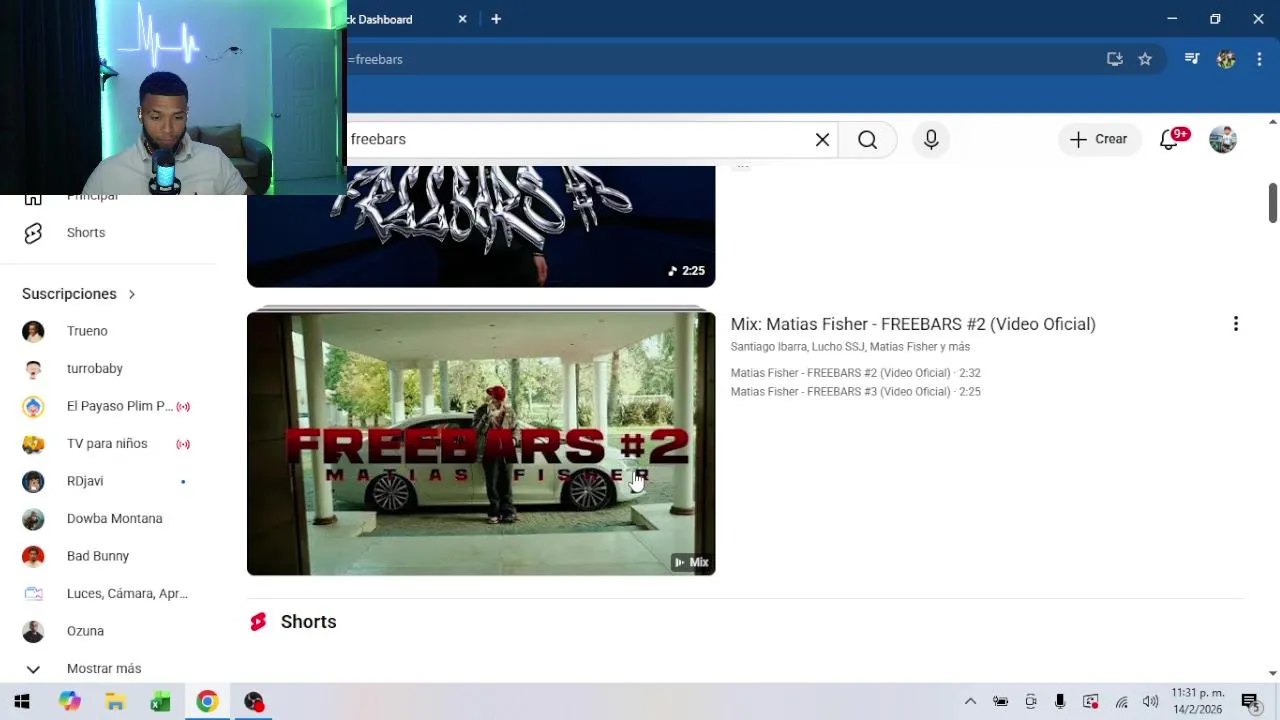The width and height of the screenshot is (1280, 720).
Task: Click the Shorts sidebar icon
Action: [x=33, y=233]
